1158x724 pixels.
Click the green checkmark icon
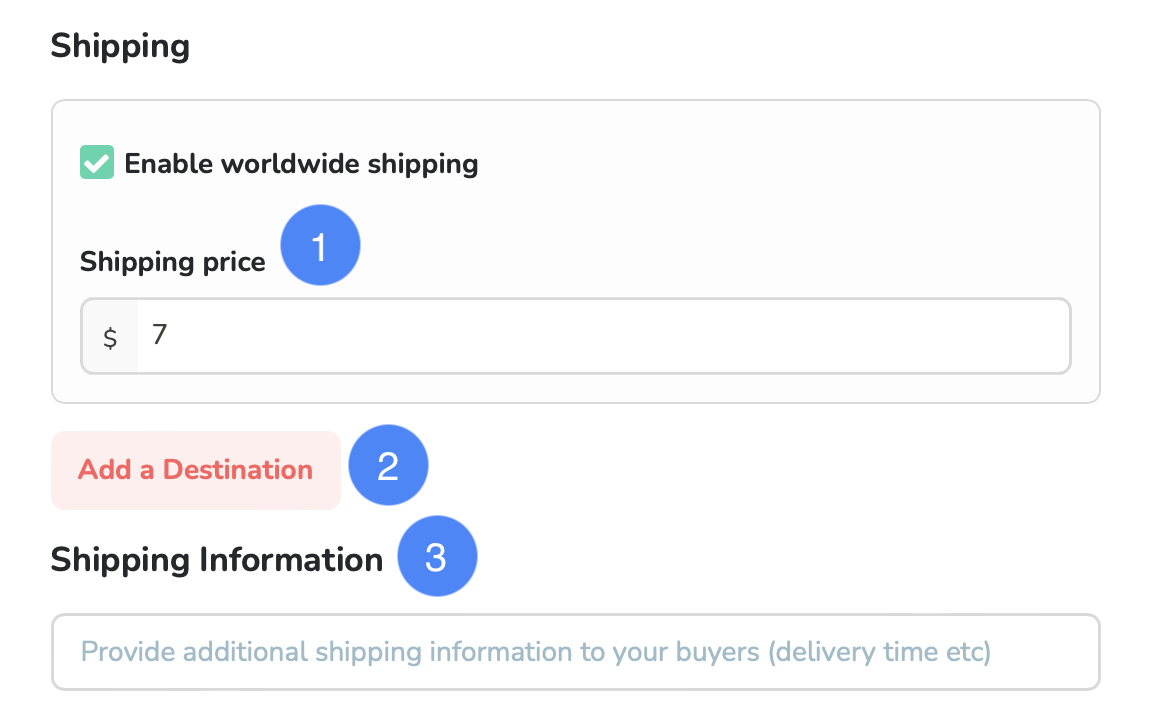point(97,163)
